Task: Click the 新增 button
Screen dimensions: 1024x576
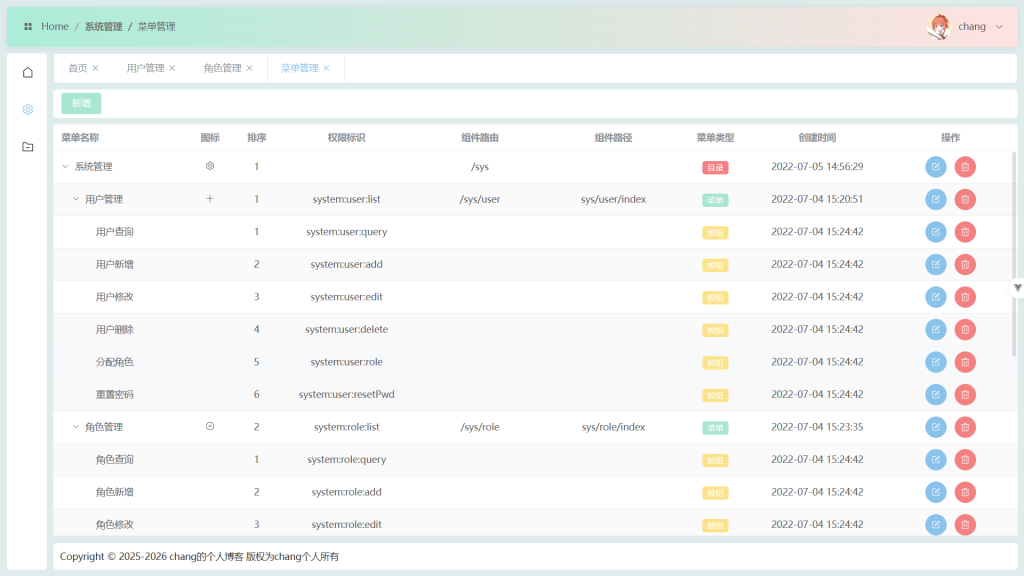Action: coord(81,103)
